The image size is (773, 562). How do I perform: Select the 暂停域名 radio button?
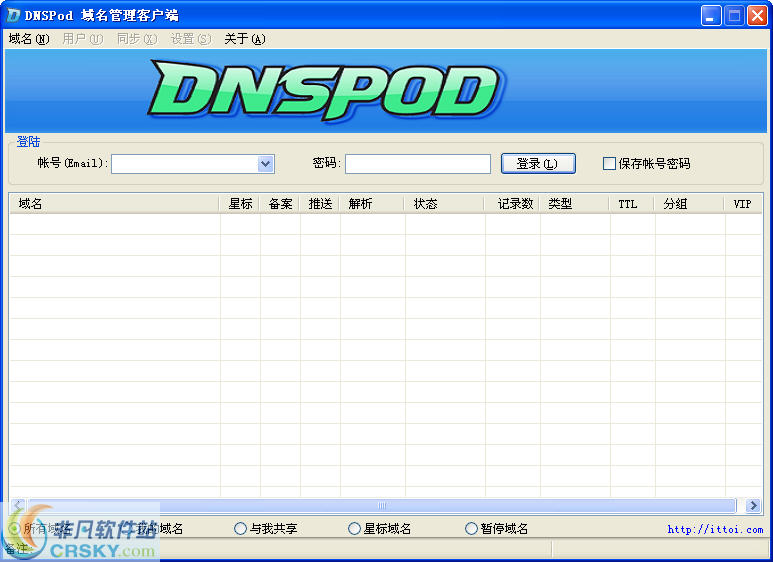tap(471, 528)
